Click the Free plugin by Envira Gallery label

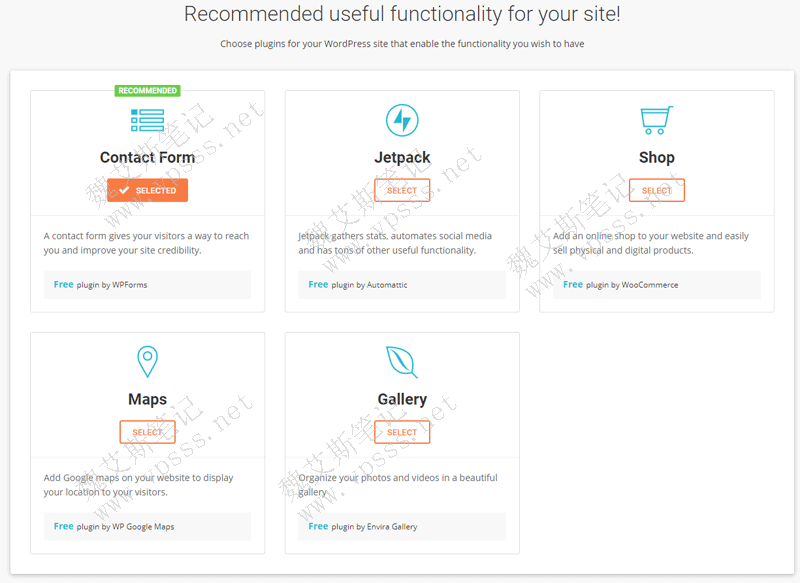point(363,526)
